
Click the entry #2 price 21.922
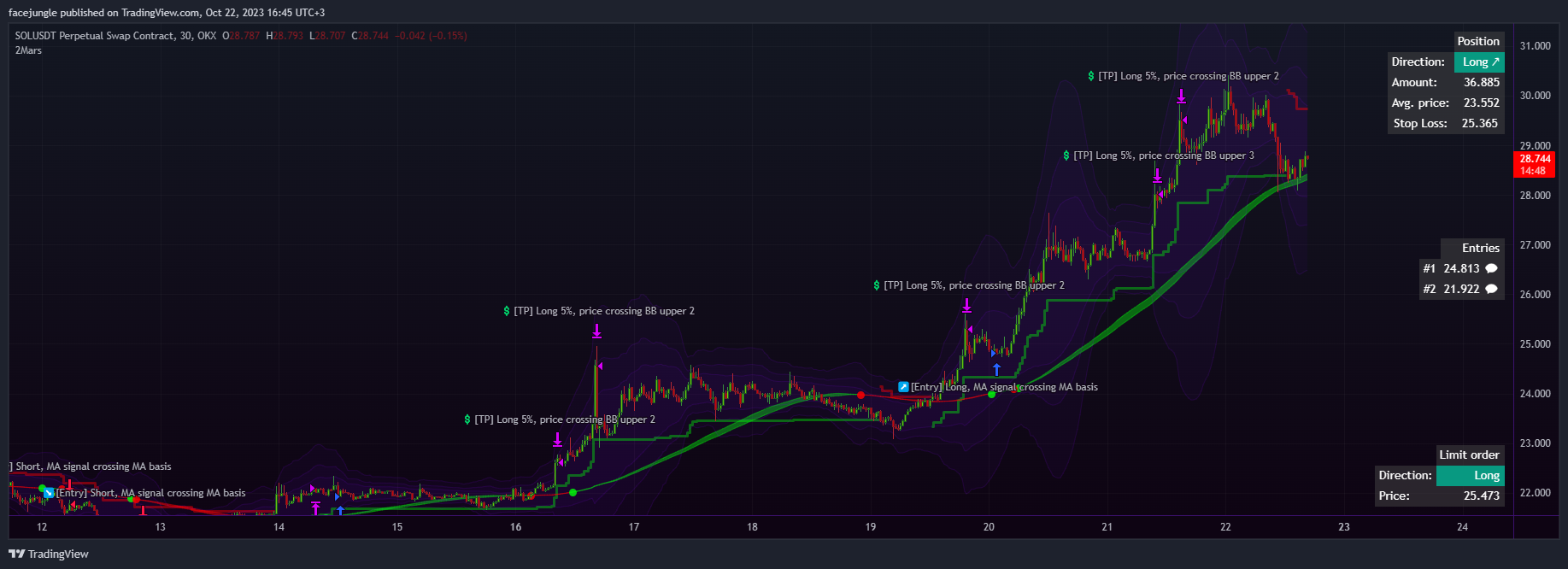1461,289
